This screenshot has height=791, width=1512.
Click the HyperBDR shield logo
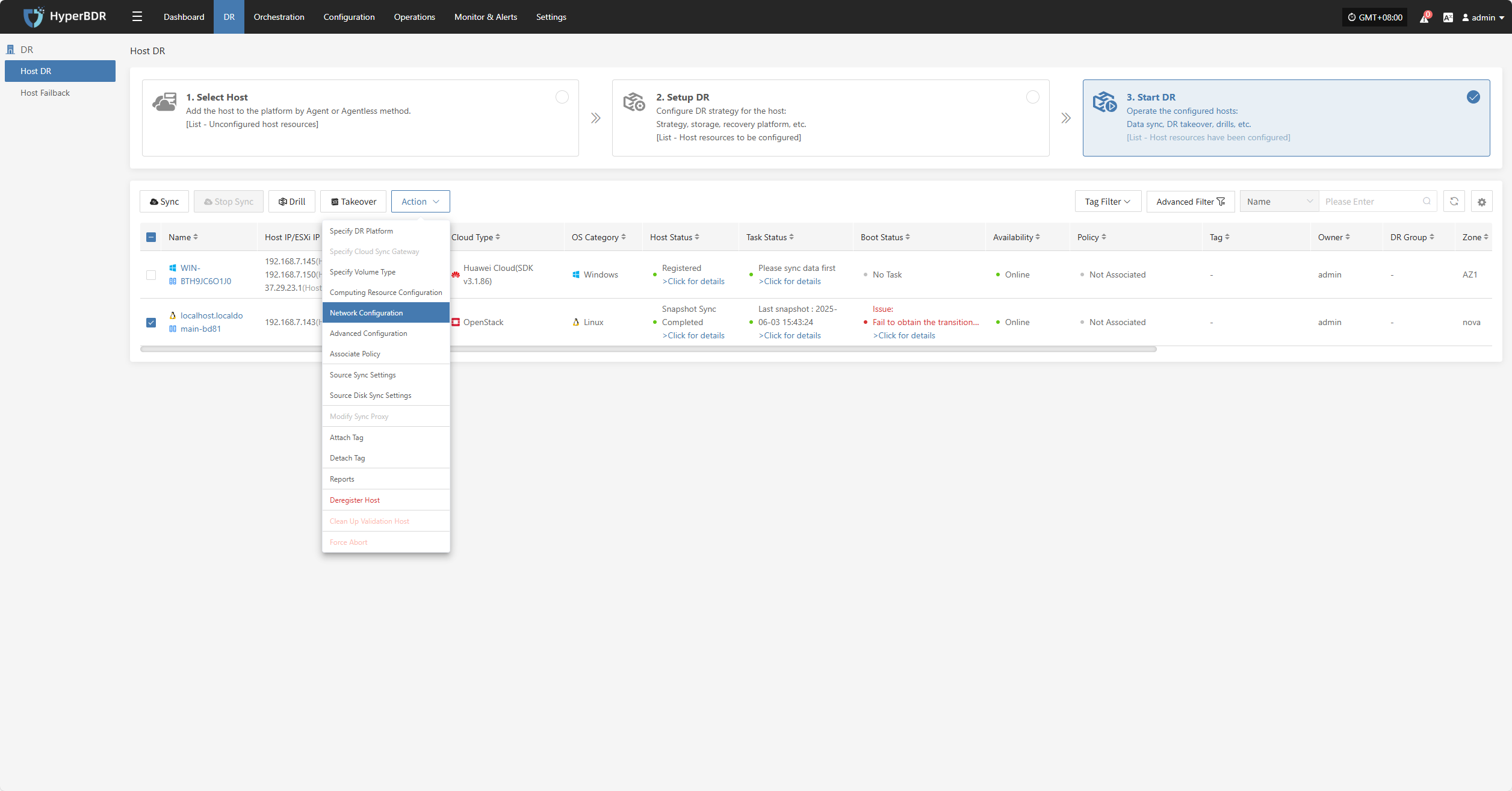[x=33, y=17]
